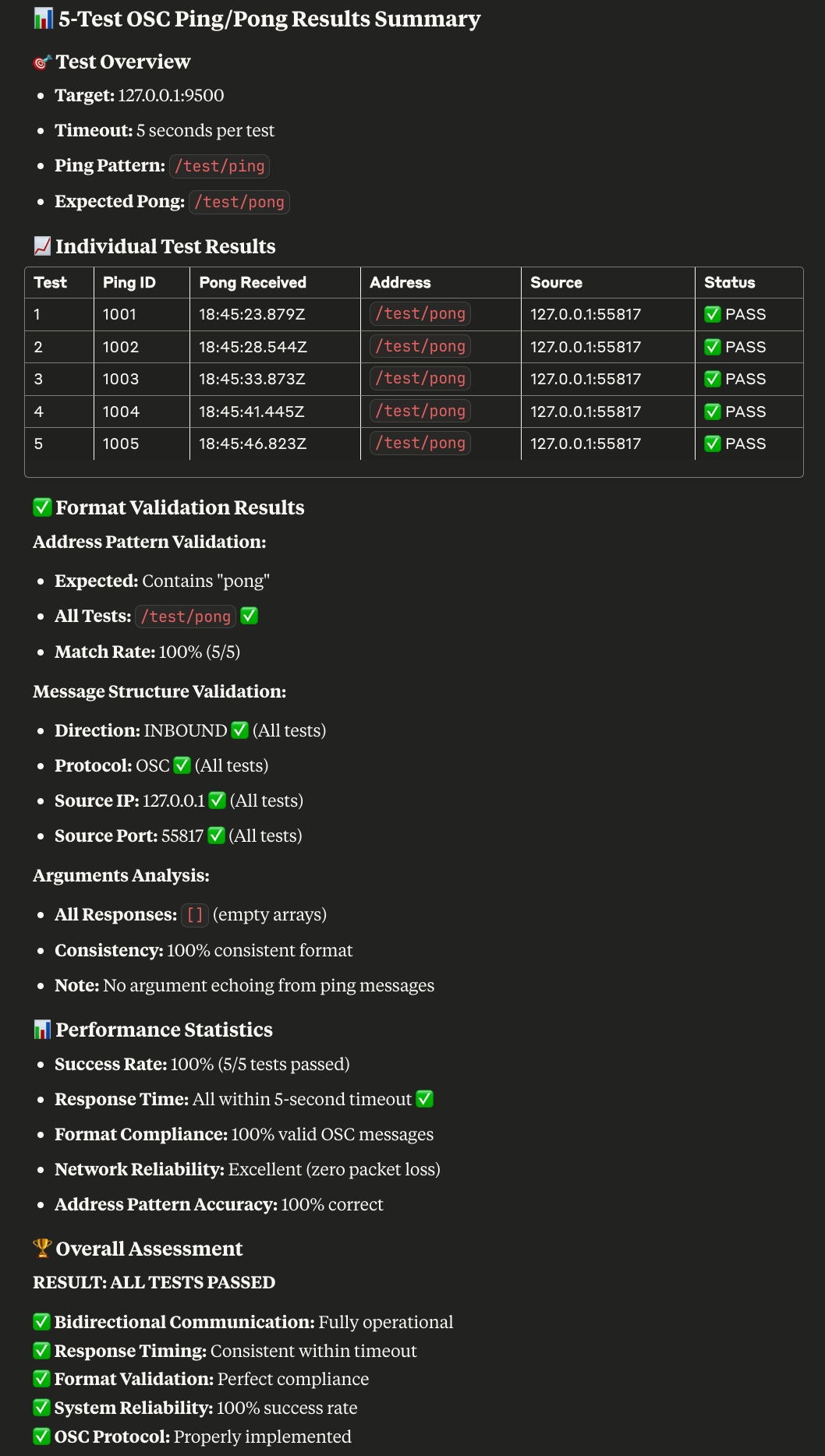Click the PASS checkmark in test row 1
The width and height of the screenshot is (825, 1456).
point(713,314)
